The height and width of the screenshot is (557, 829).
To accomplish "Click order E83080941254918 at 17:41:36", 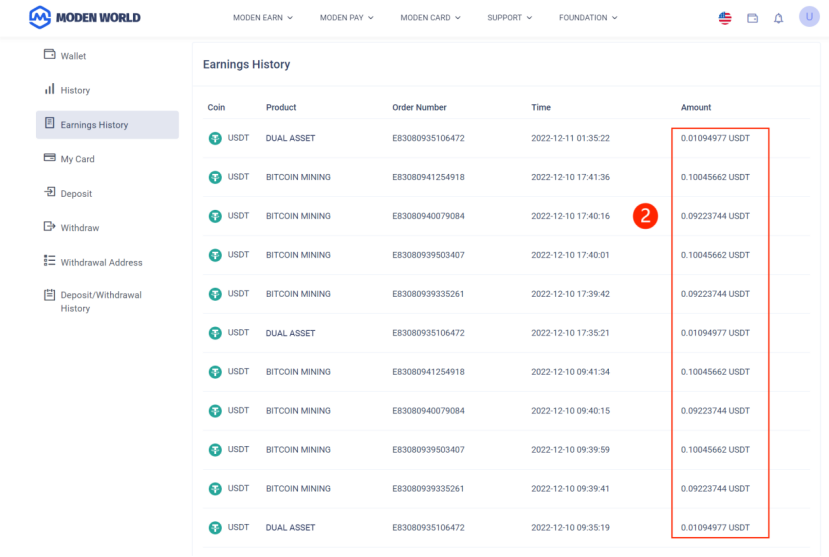I will pyautogui.click(x=428, y=177).
